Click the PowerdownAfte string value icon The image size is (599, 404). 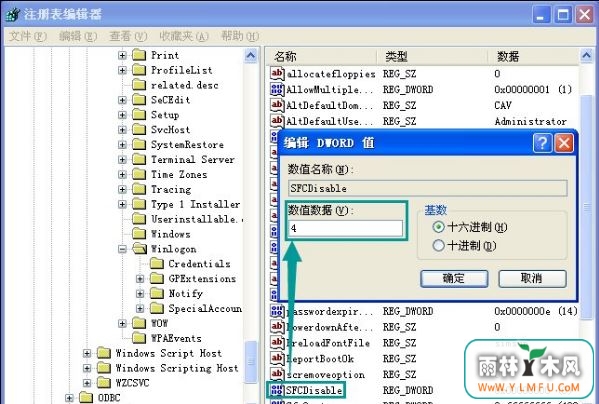277,326
